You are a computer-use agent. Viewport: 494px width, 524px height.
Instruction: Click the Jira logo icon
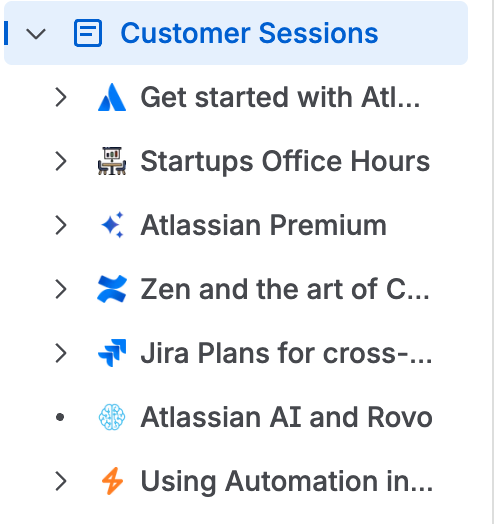[x=112, y=353]
